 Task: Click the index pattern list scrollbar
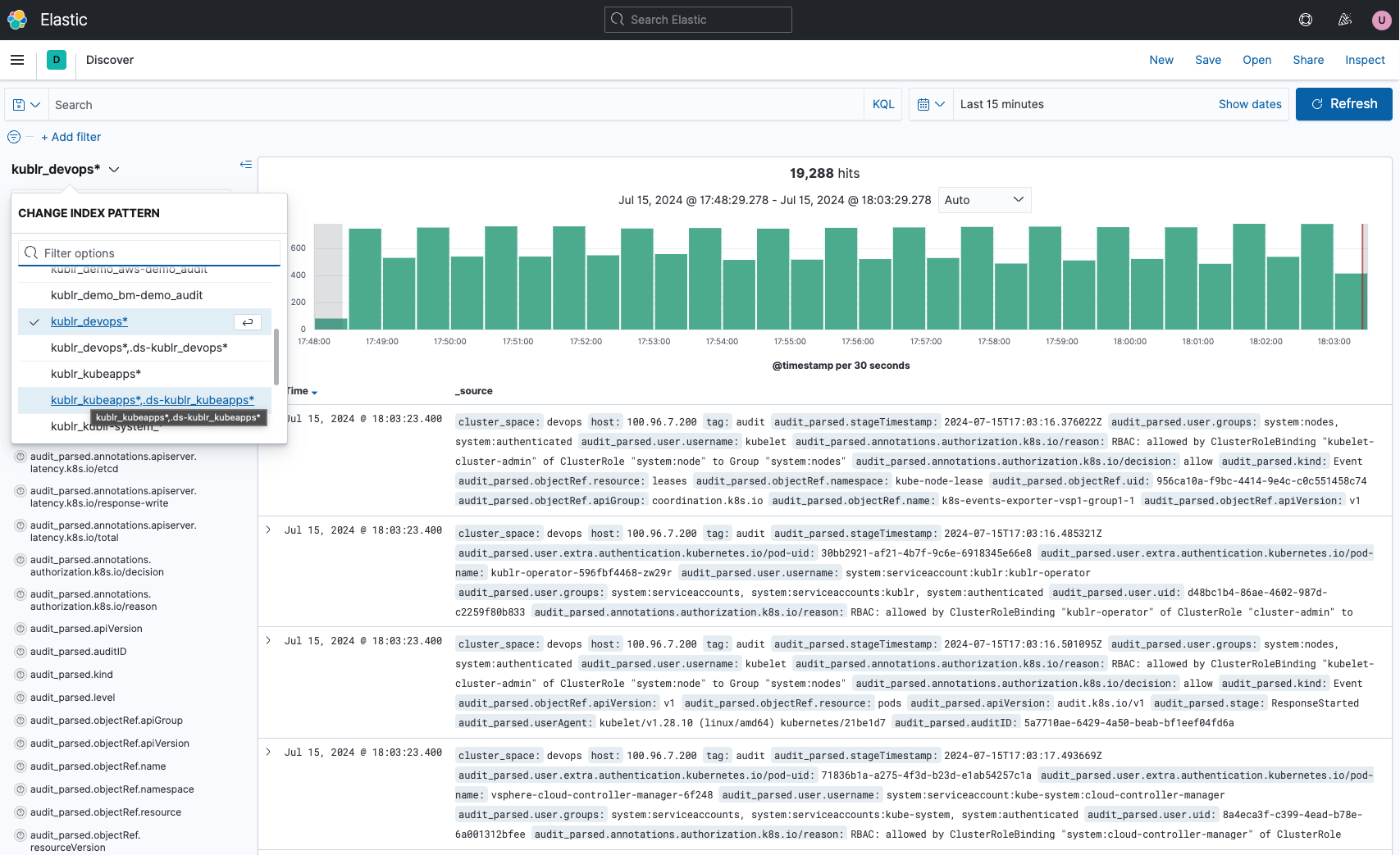point(276,357)
